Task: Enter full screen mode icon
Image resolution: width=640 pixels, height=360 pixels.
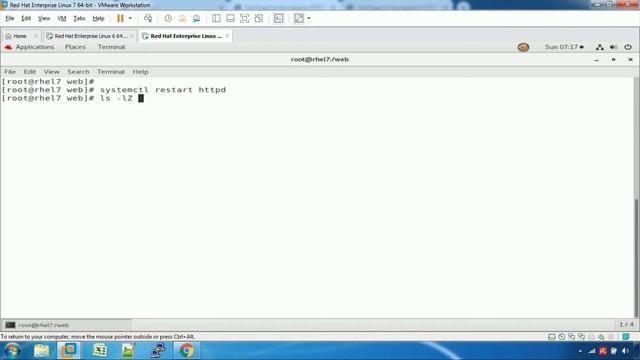Action: (244, 18)
